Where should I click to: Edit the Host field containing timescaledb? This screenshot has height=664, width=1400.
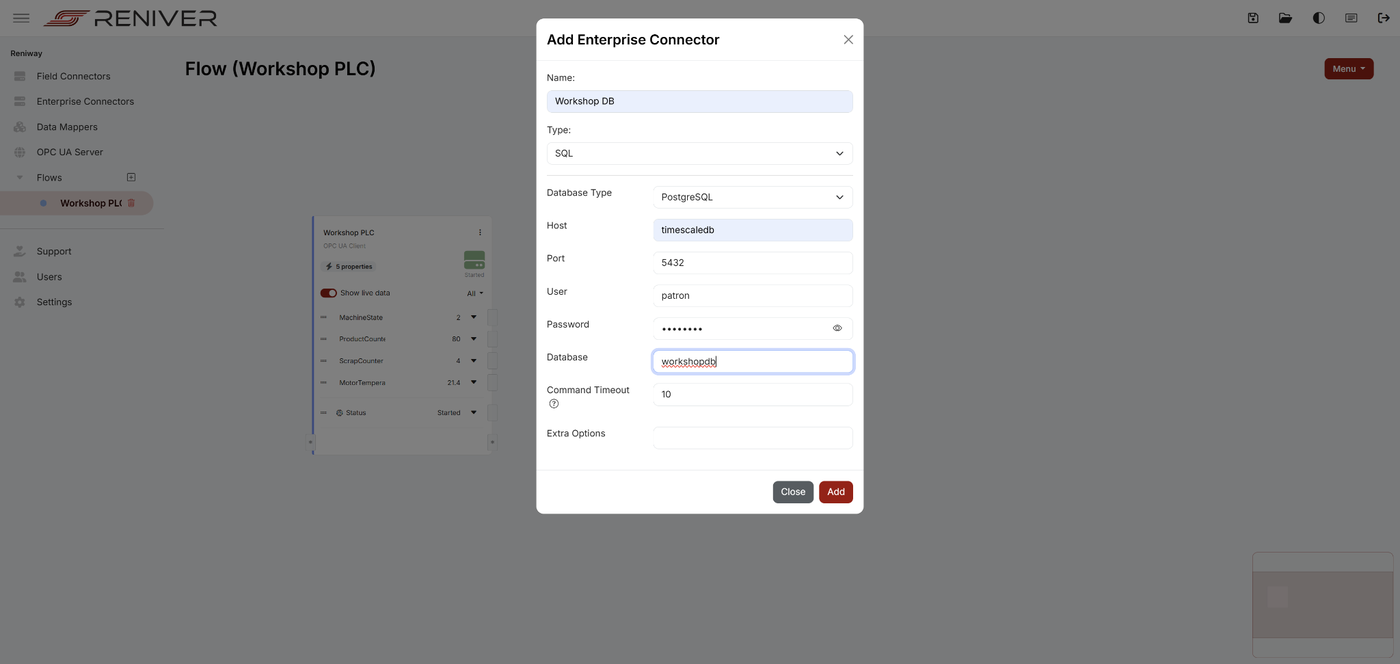coord(752,229)
